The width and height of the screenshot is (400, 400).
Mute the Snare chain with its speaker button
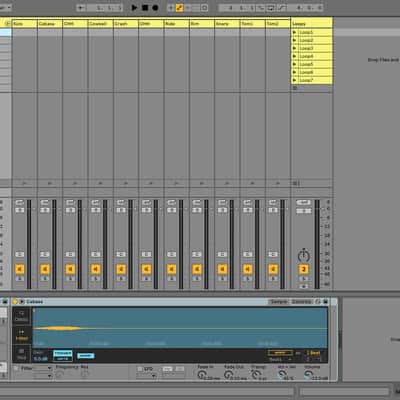(x=222, y=269)
